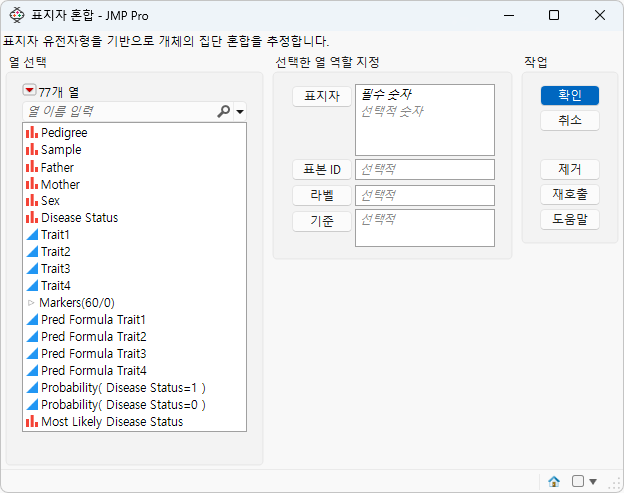Expand the Markers(60/0) column group
The height and width of the screenshot is (493, 624).
point(31,303)
